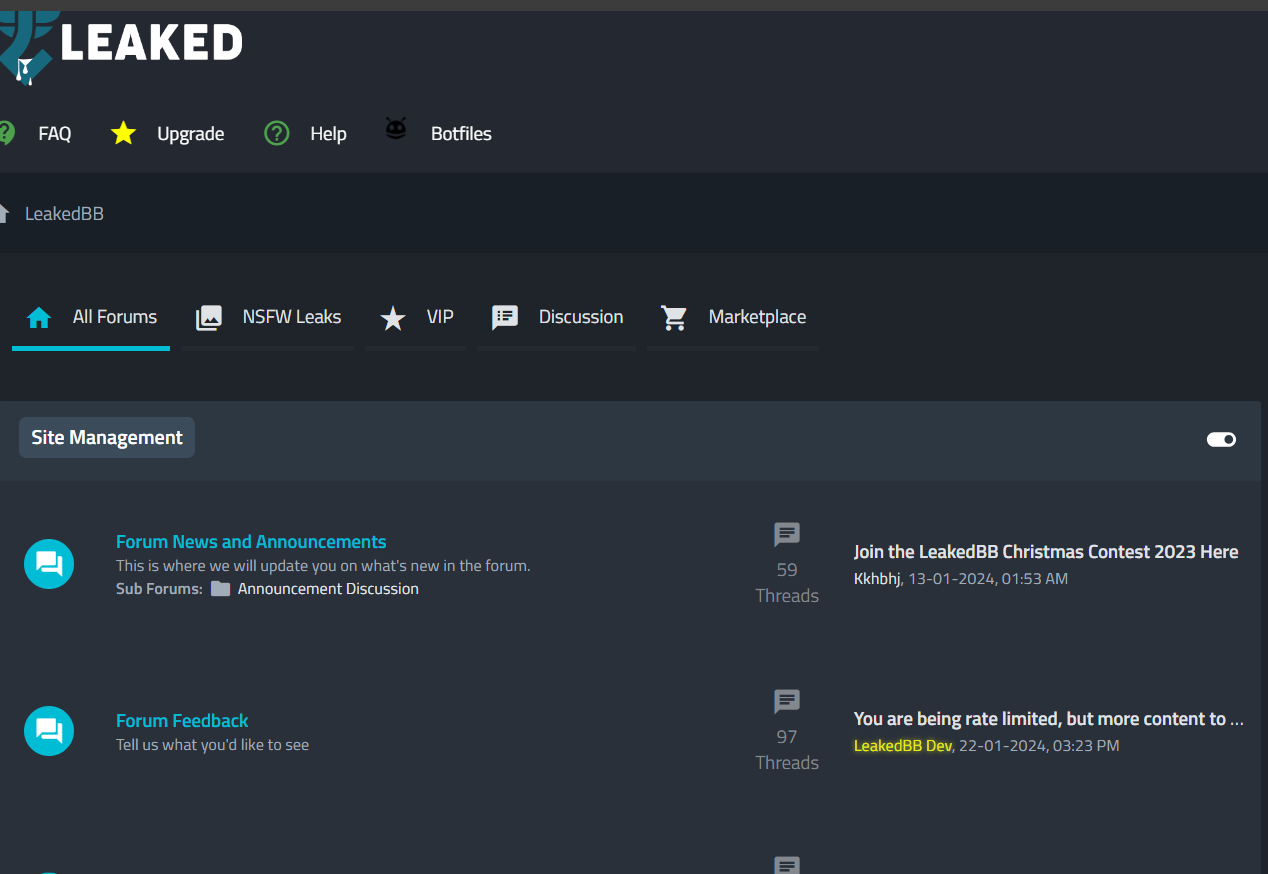Click the 'Sub Forums:' label
This screenshot has height=874, width=1268.
pos(159,589)
